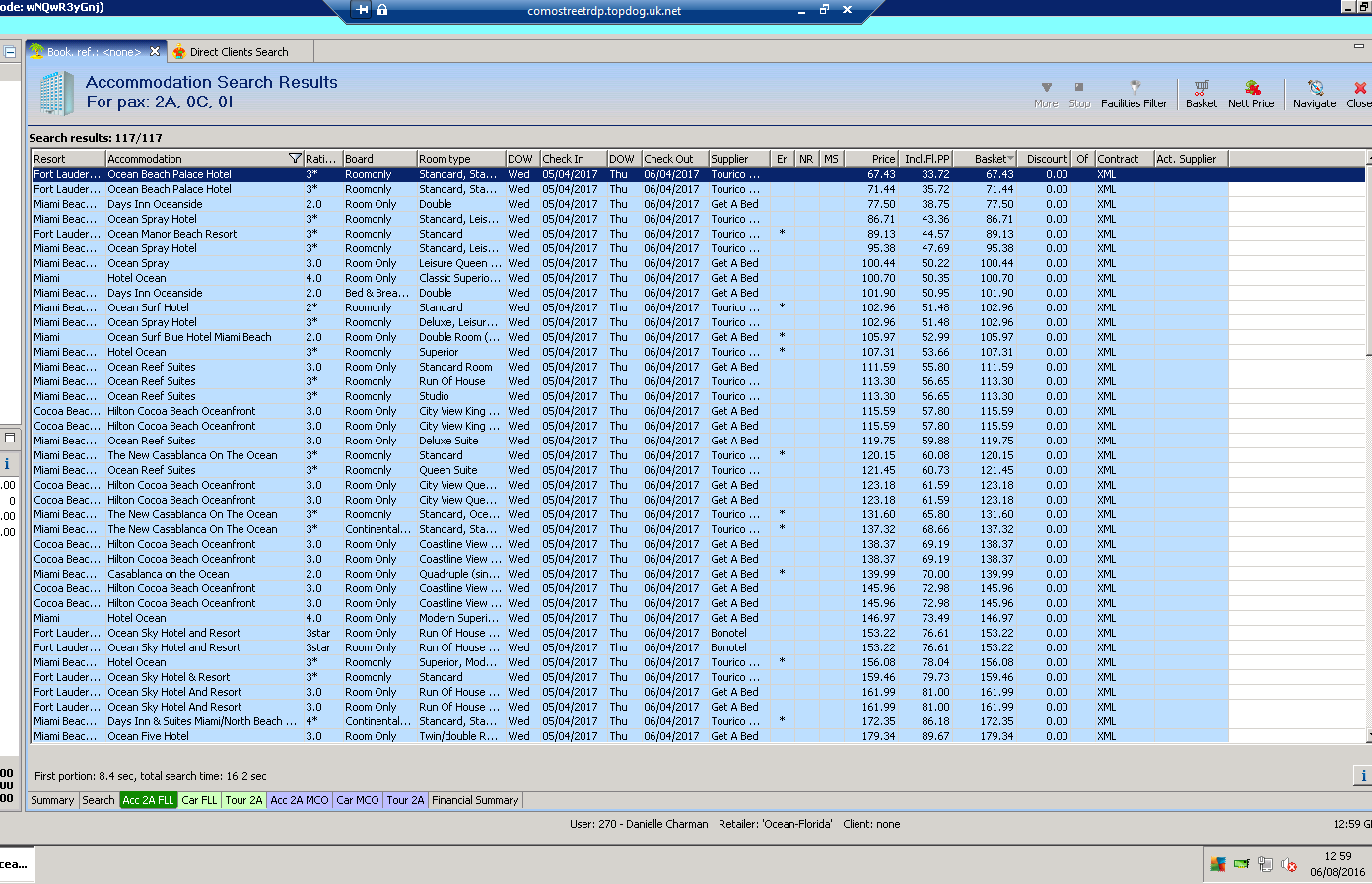Click the muted volume tray icon
Screen dimensions: 1372x884
click(1288, 864)
